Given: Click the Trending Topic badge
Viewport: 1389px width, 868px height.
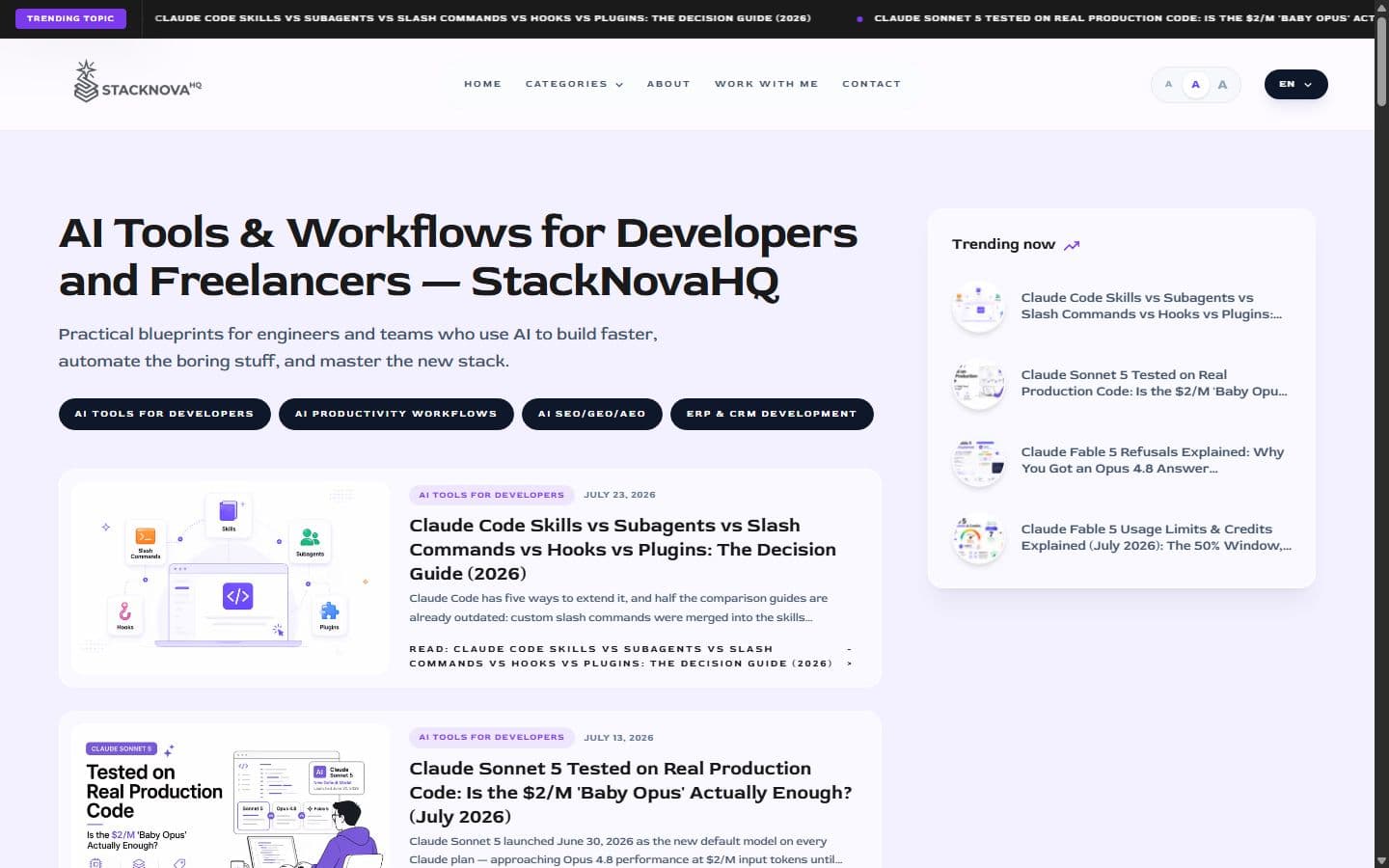Looking at the screenshot, I should pos(70,18).
